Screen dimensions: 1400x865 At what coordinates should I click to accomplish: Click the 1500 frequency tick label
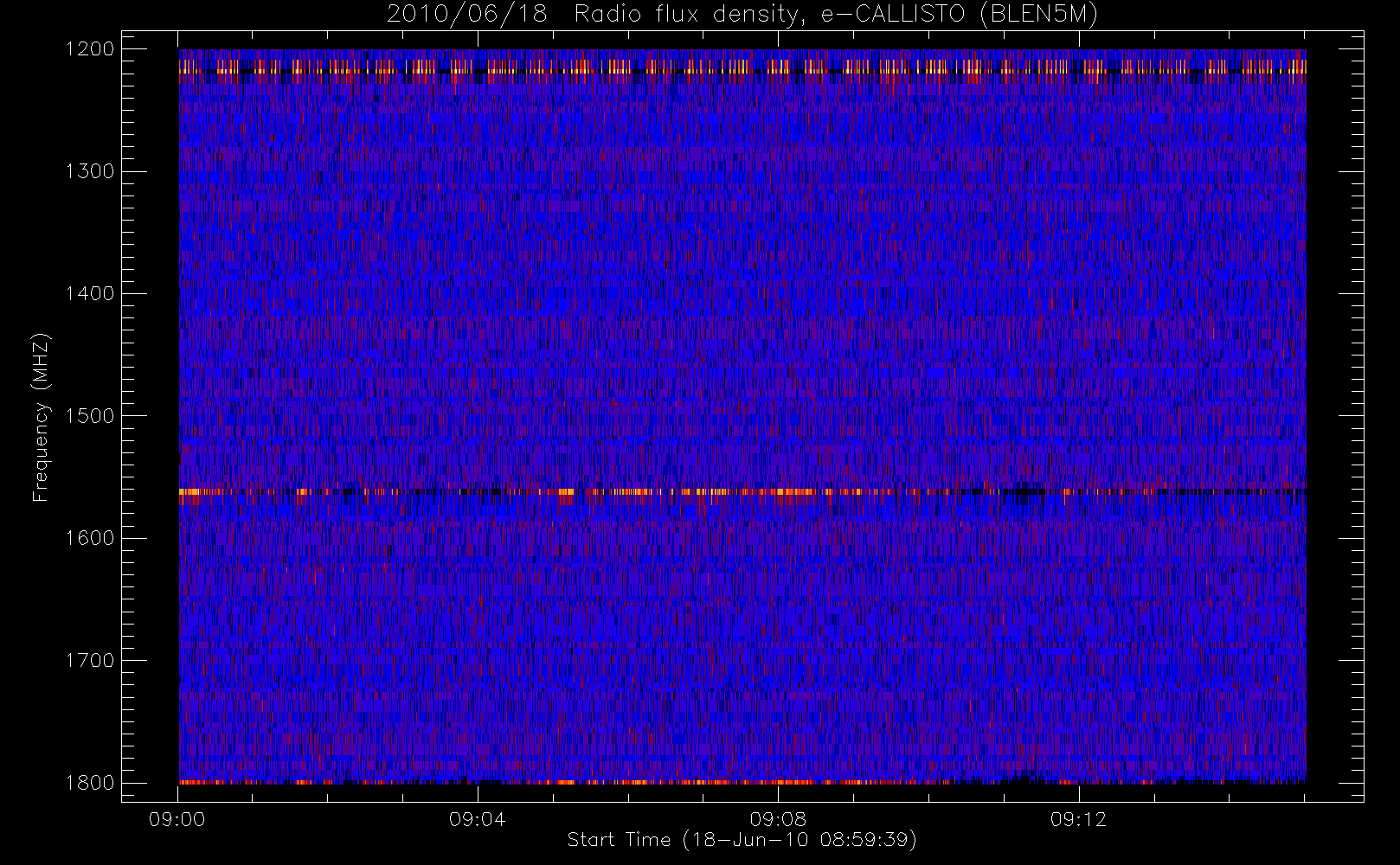(x=90, y=415)
